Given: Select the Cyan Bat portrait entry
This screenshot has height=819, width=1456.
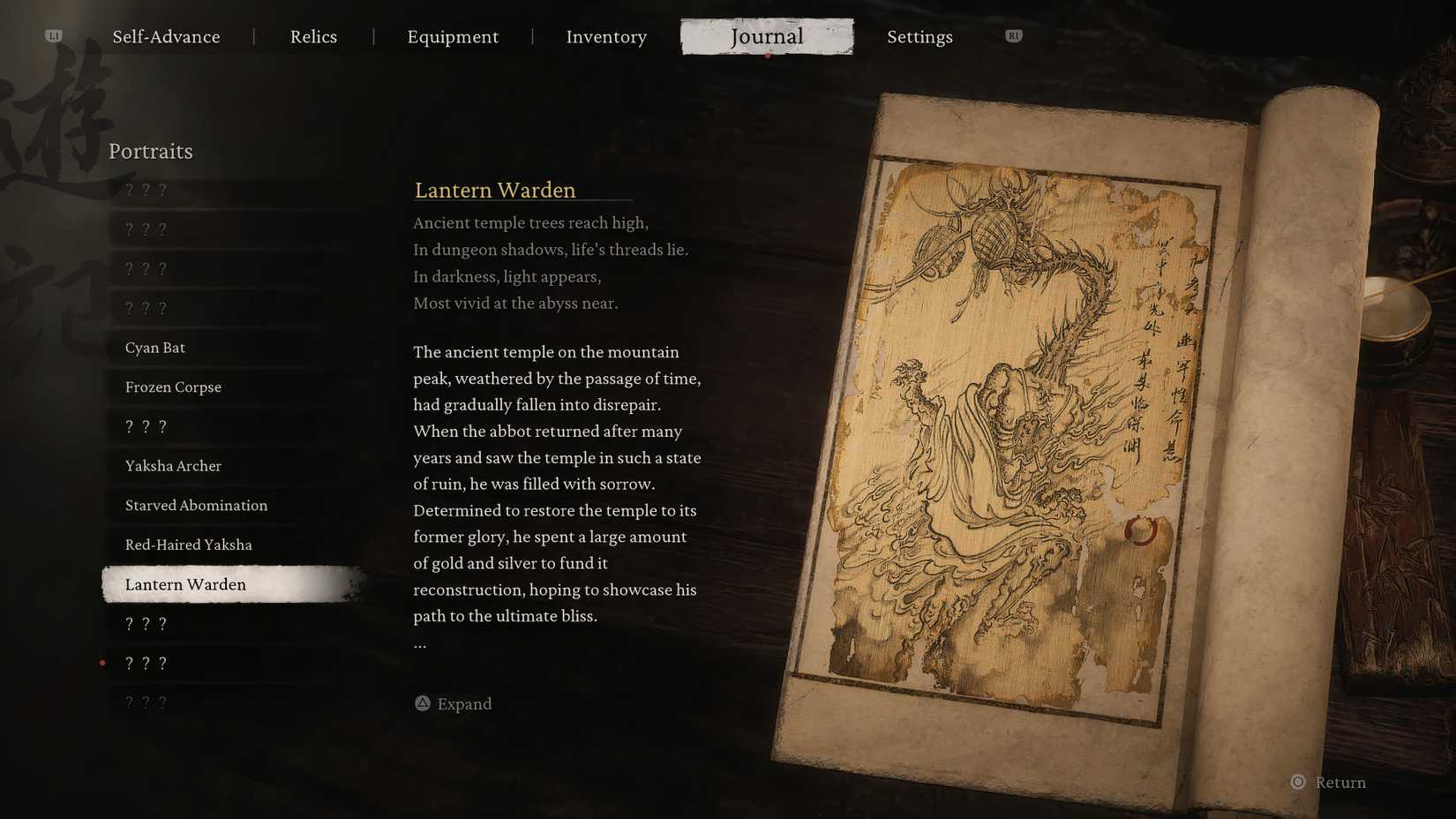Looking at the screenshot, I should click(x=154, y=347).
